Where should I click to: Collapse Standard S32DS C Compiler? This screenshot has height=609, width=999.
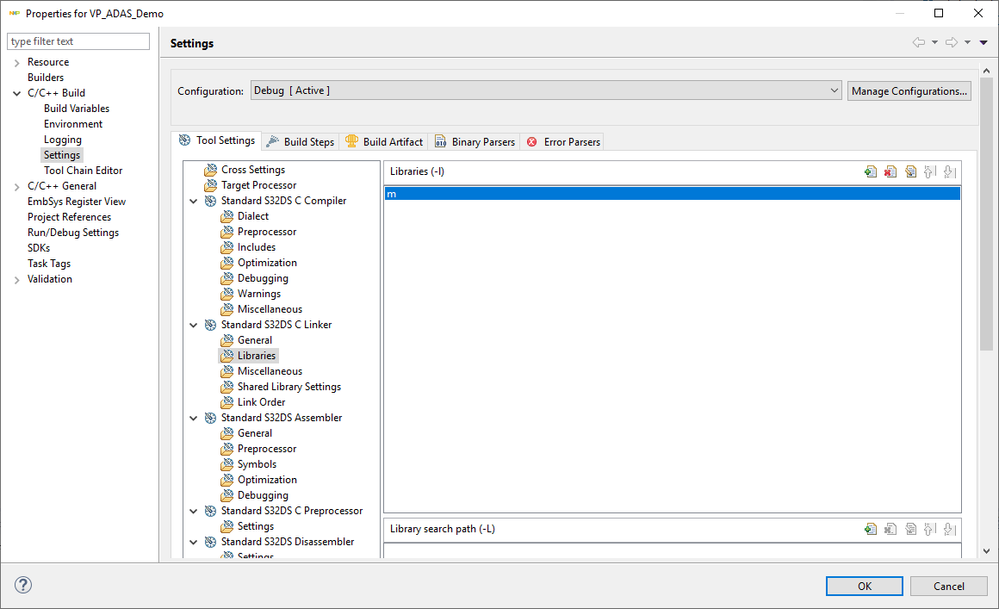(194, 201)
